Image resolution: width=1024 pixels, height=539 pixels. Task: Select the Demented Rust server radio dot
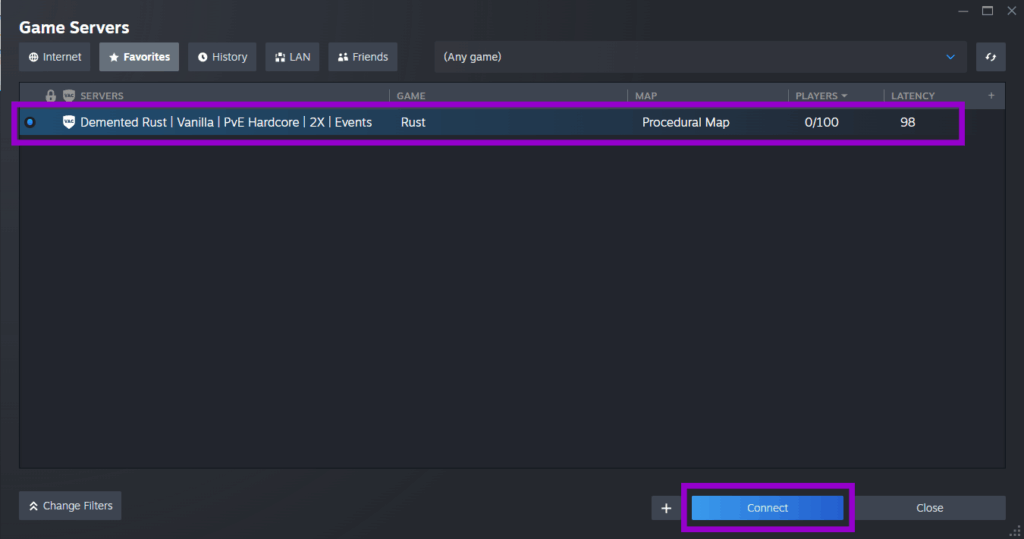(29, 122)
